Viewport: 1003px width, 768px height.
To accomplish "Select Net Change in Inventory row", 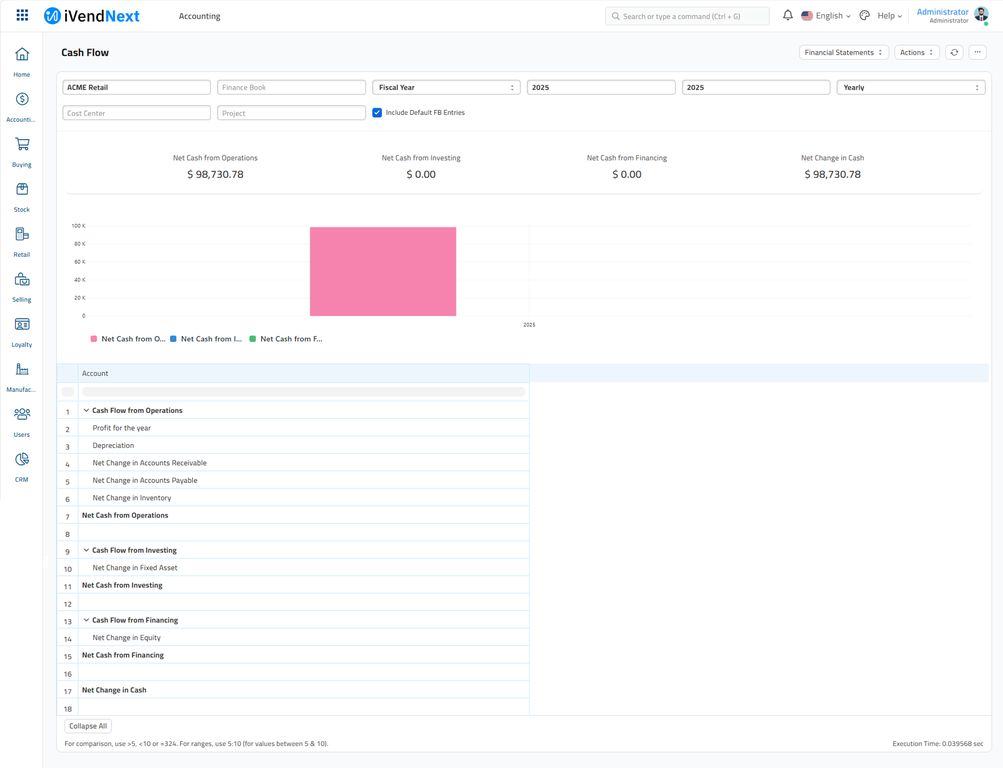I will (304, 498).
